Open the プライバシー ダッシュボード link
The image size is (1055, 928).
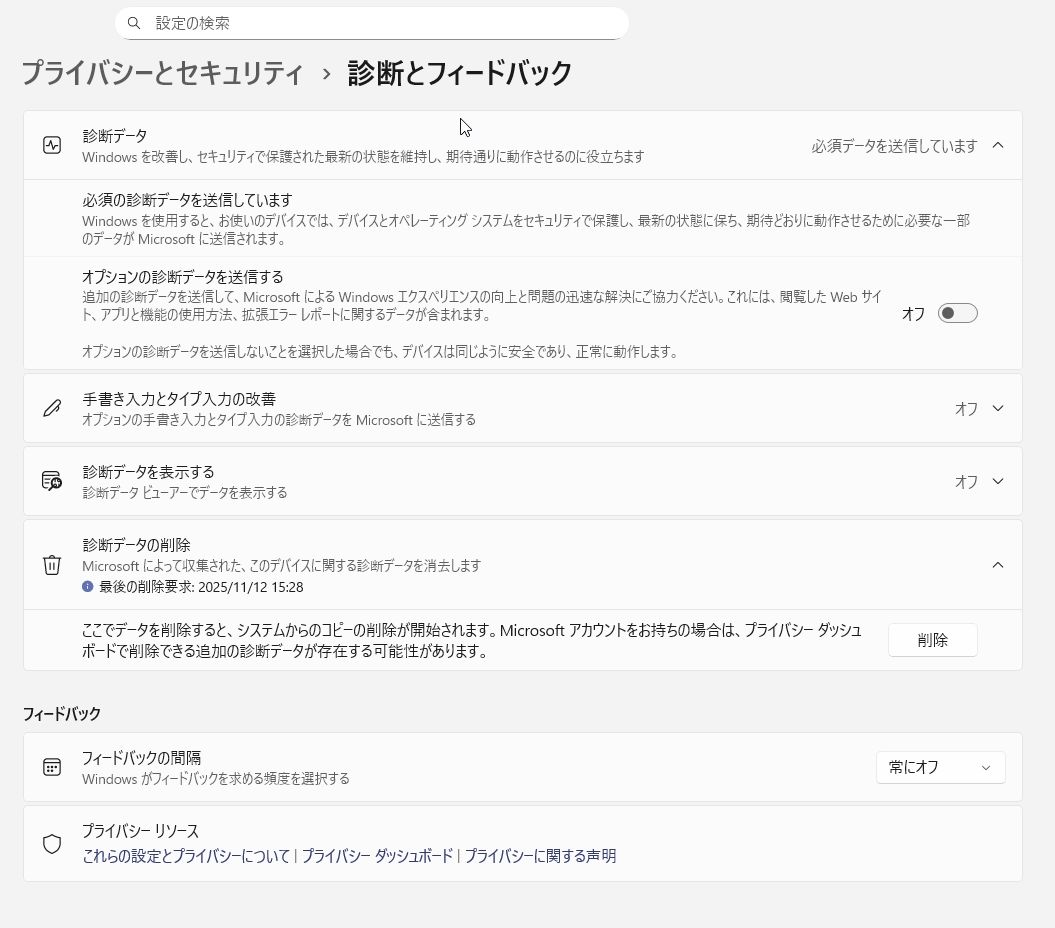point(377,856)
